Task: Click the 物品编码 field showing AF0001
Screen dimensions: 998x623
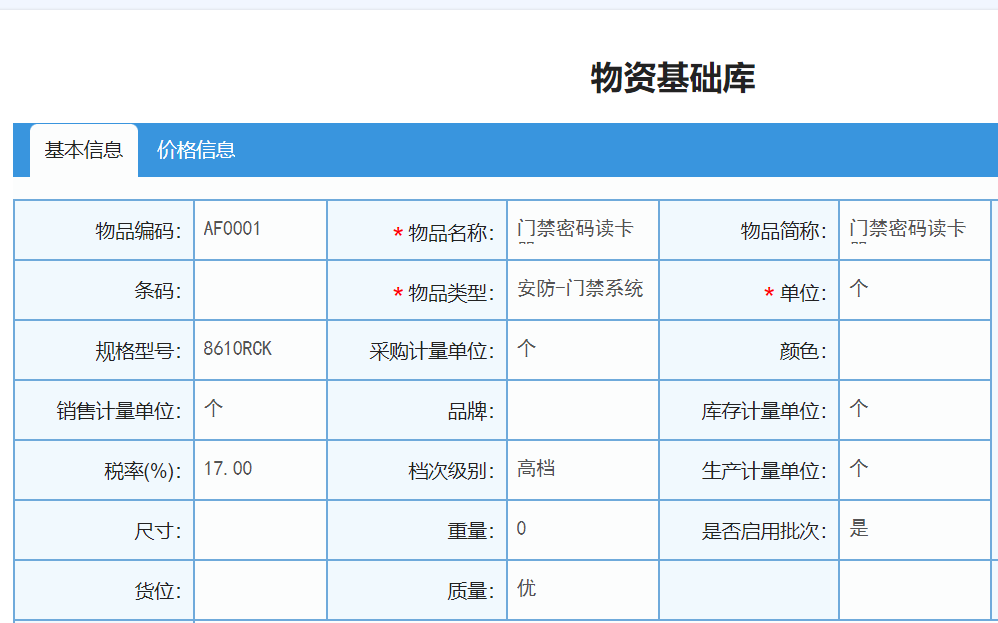Action: coord(260,230)
